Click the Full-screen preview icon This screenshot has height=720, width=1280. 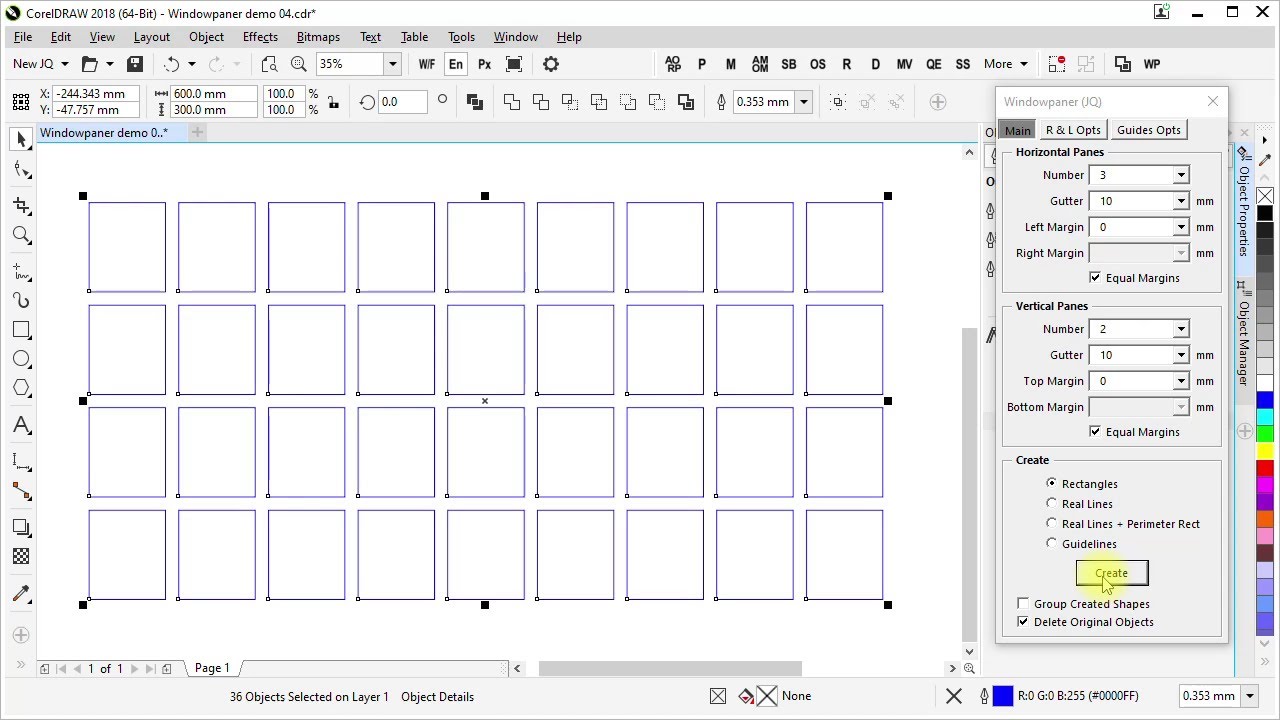tap(514, 64)
